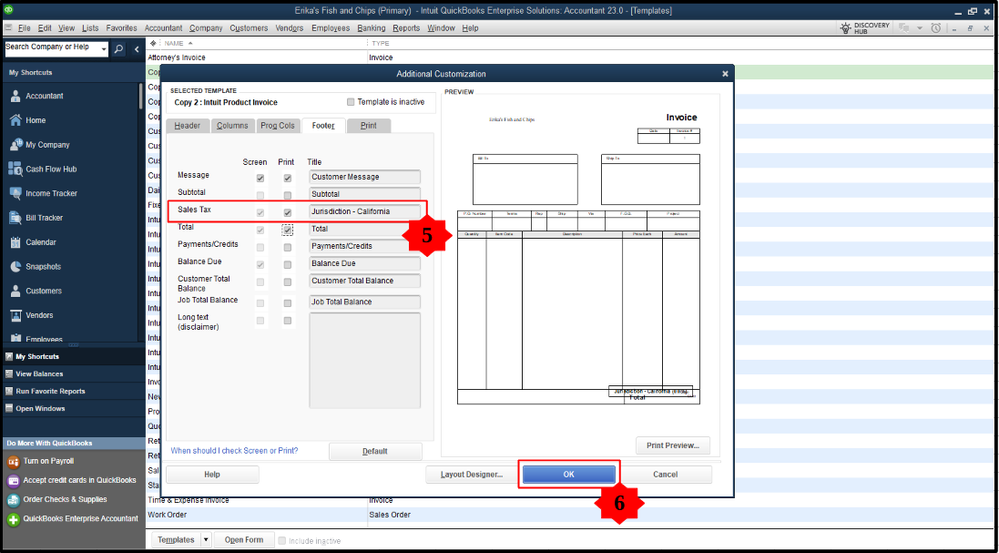Viewport: 999px width, 553px height.
Task: Select View Balances panel option
Action: [x=39, y=374]
